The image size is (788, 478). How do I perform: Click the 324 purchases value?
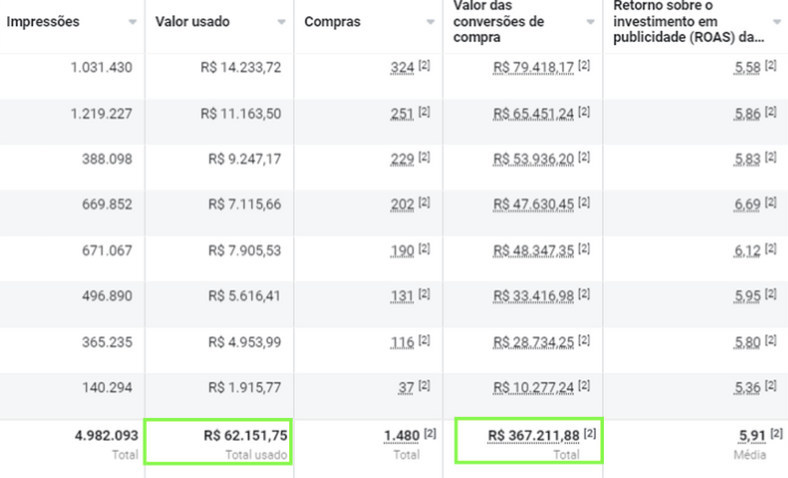click(x=403, y=67)
